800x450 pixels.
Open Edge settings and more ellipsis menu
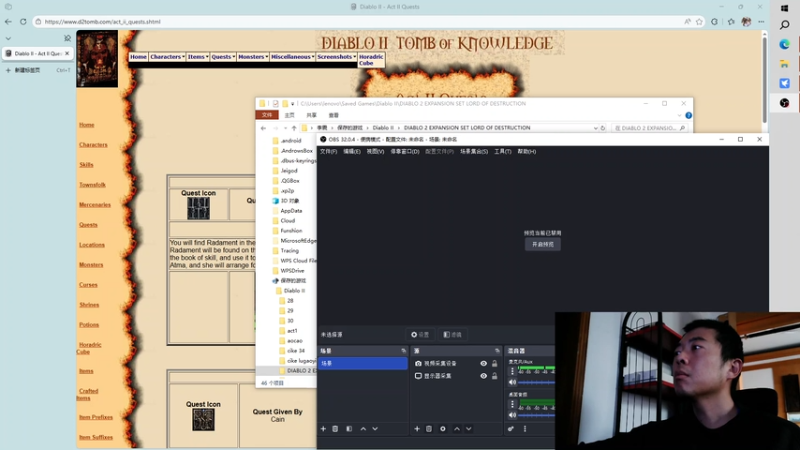click(x=761, y=21)
